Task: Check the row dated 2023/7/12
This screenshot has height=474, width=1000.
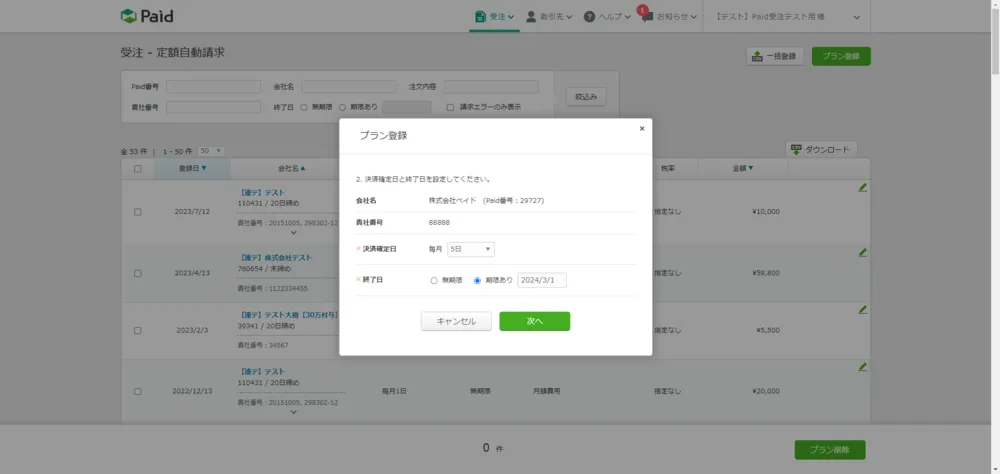Action: [x=138, y=212]
